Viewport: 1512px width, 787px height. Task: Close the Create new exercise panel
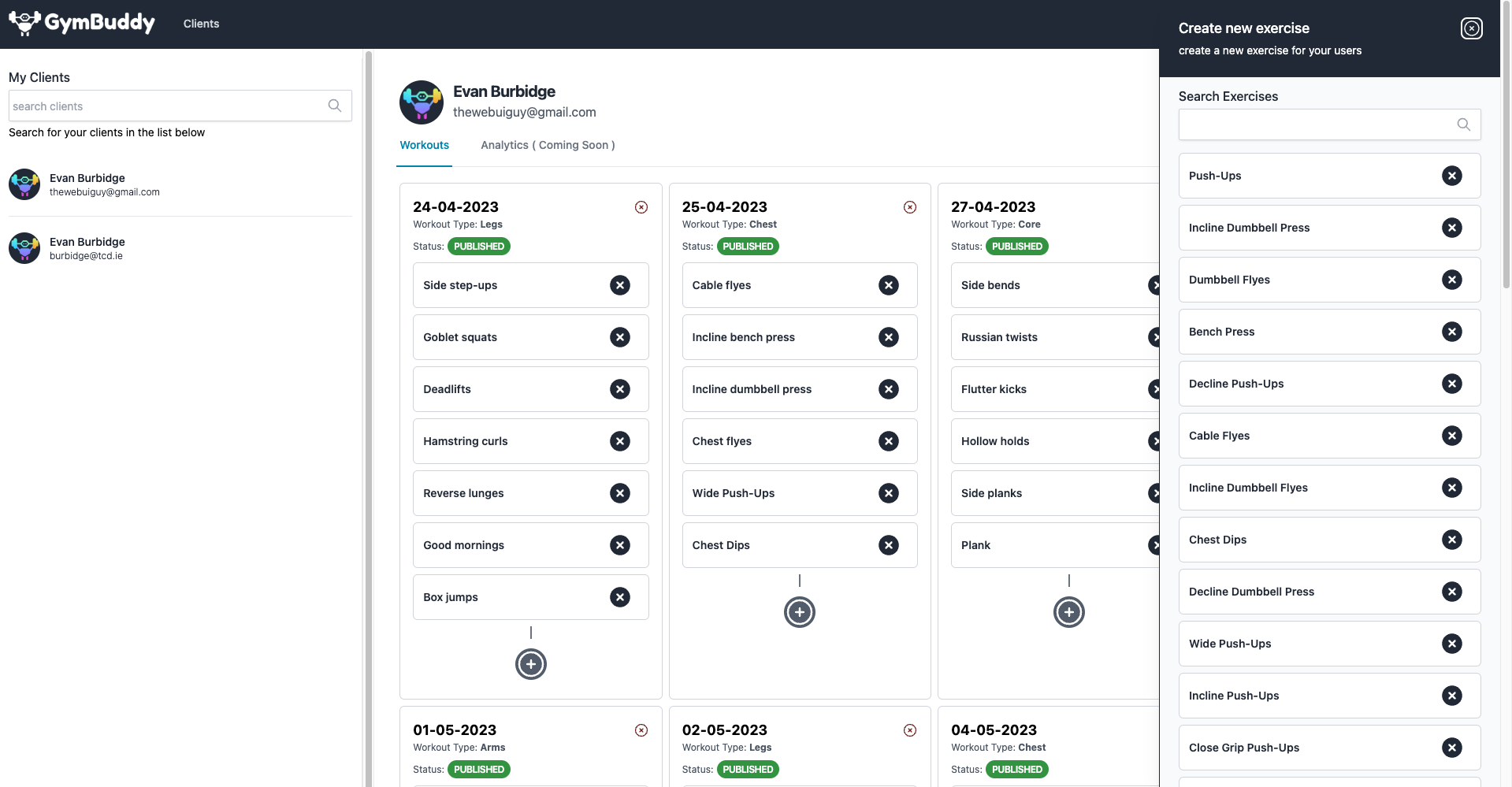1471,28
